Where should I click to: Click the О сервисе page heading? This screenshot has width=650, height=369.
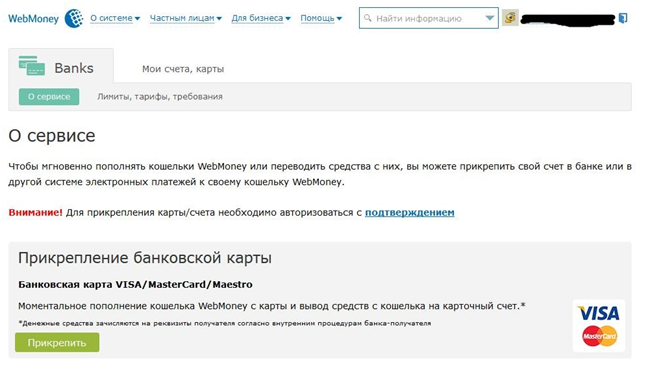(52, 136)
